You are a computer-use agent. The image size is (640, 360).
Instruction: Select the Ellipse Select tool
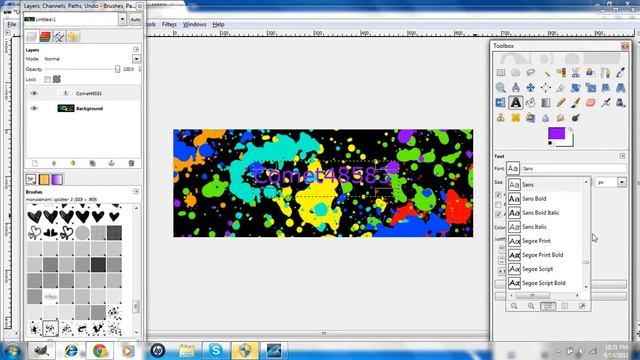click(x=516, y=73)
